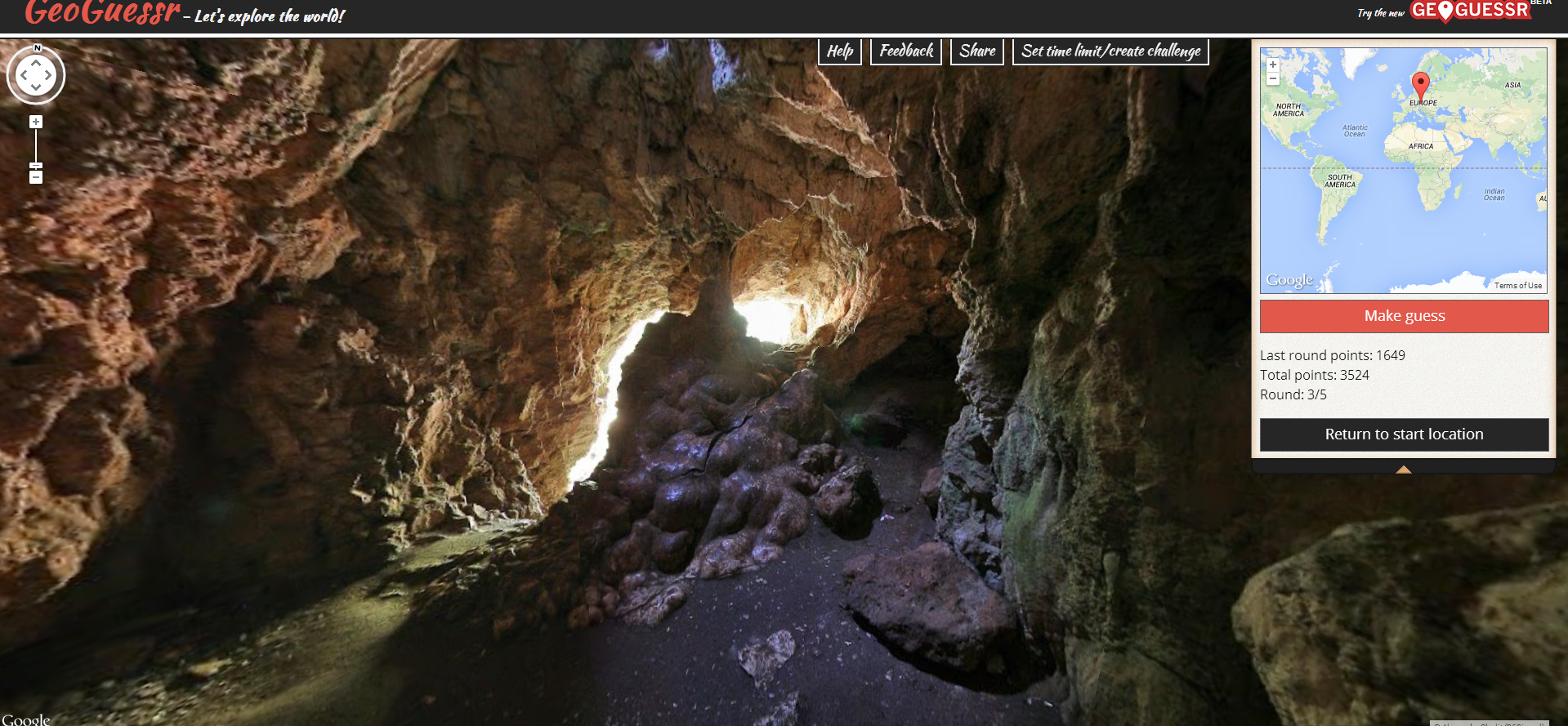Click Return to start location button
Viewport: 1568px width, 726px height.
pyautogui.click(x=1404, y=434)
